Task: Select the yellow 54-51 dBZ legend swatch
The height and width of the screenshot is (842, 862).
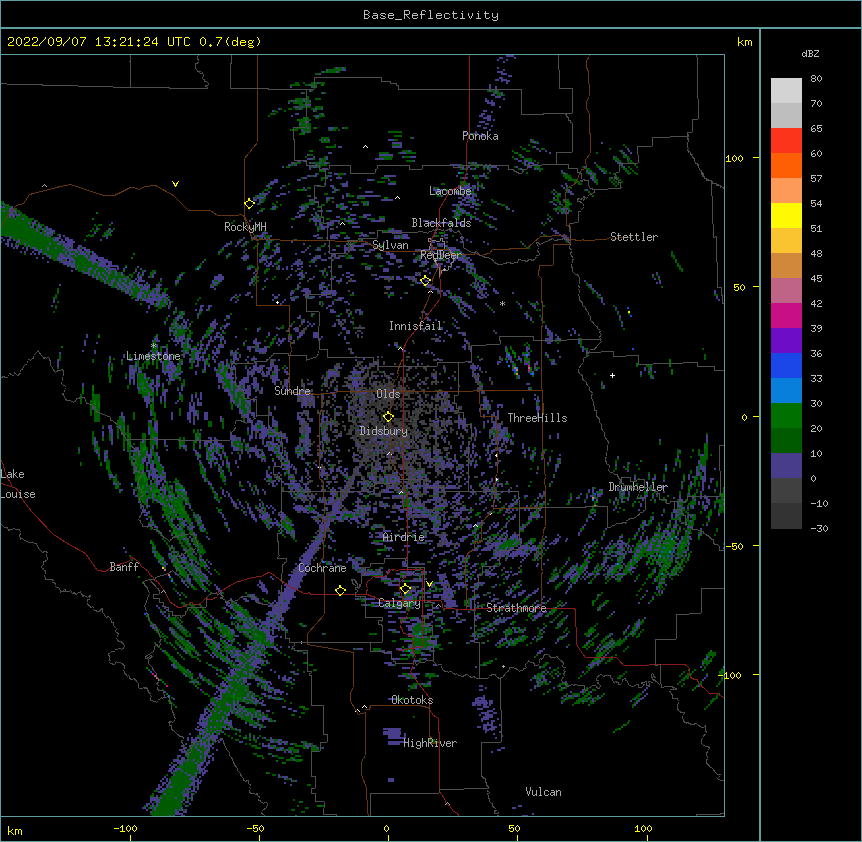Action: (786, 215)
